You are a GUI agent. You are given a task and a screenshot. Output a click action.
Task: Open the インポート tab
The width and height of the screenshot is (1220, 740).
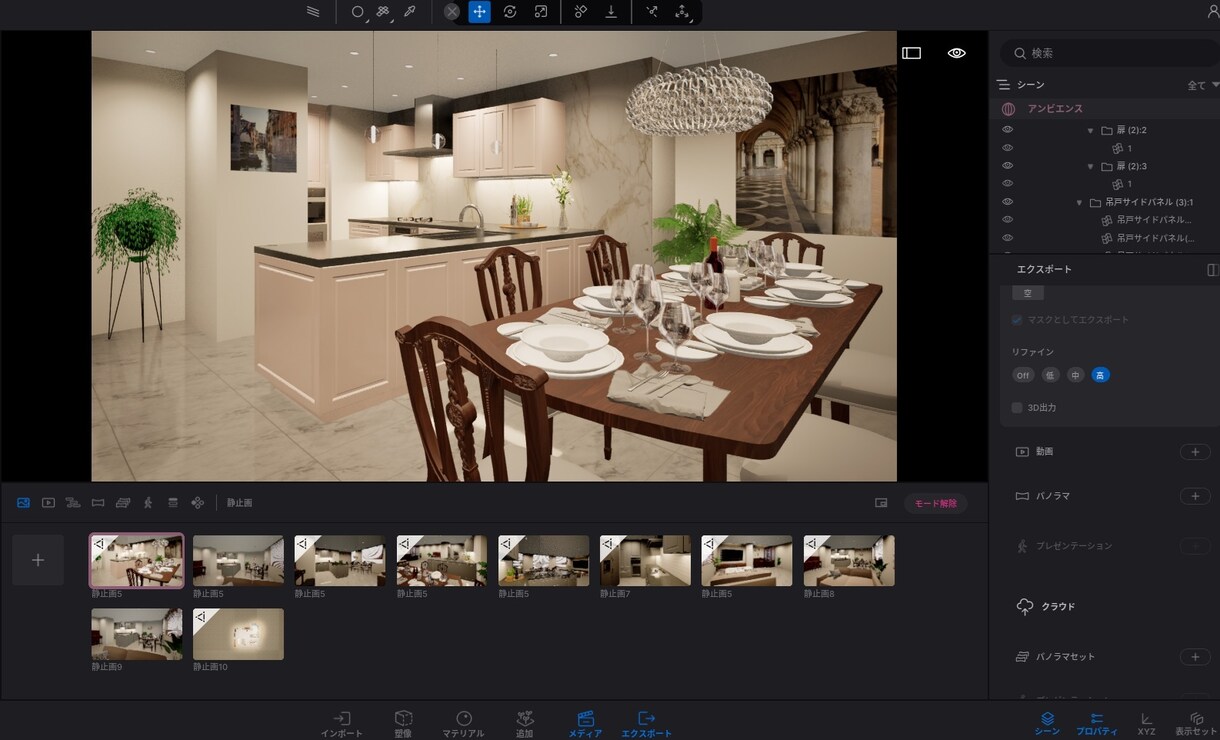click(x=342, y=724)
